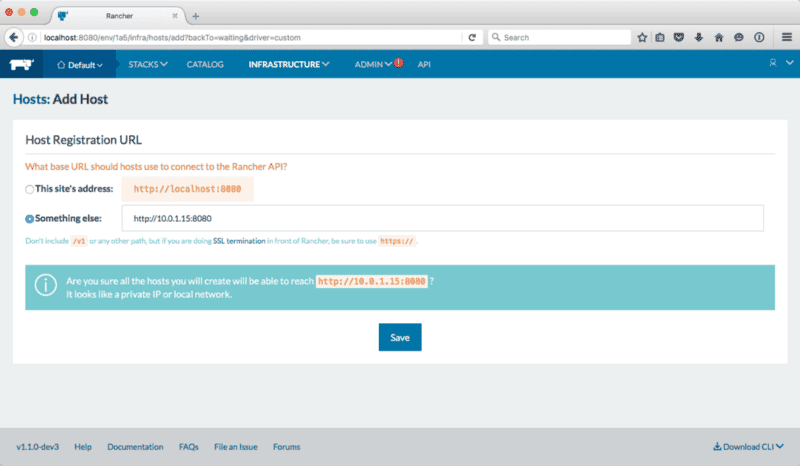800x466 pixels.
Task: Go to the browser home icon
Action: [718, 37]
